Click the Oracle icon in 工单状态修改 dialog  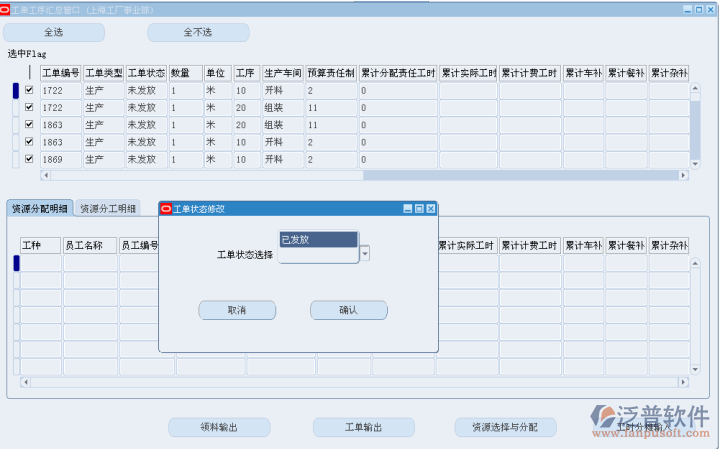(x=166, y=209)
